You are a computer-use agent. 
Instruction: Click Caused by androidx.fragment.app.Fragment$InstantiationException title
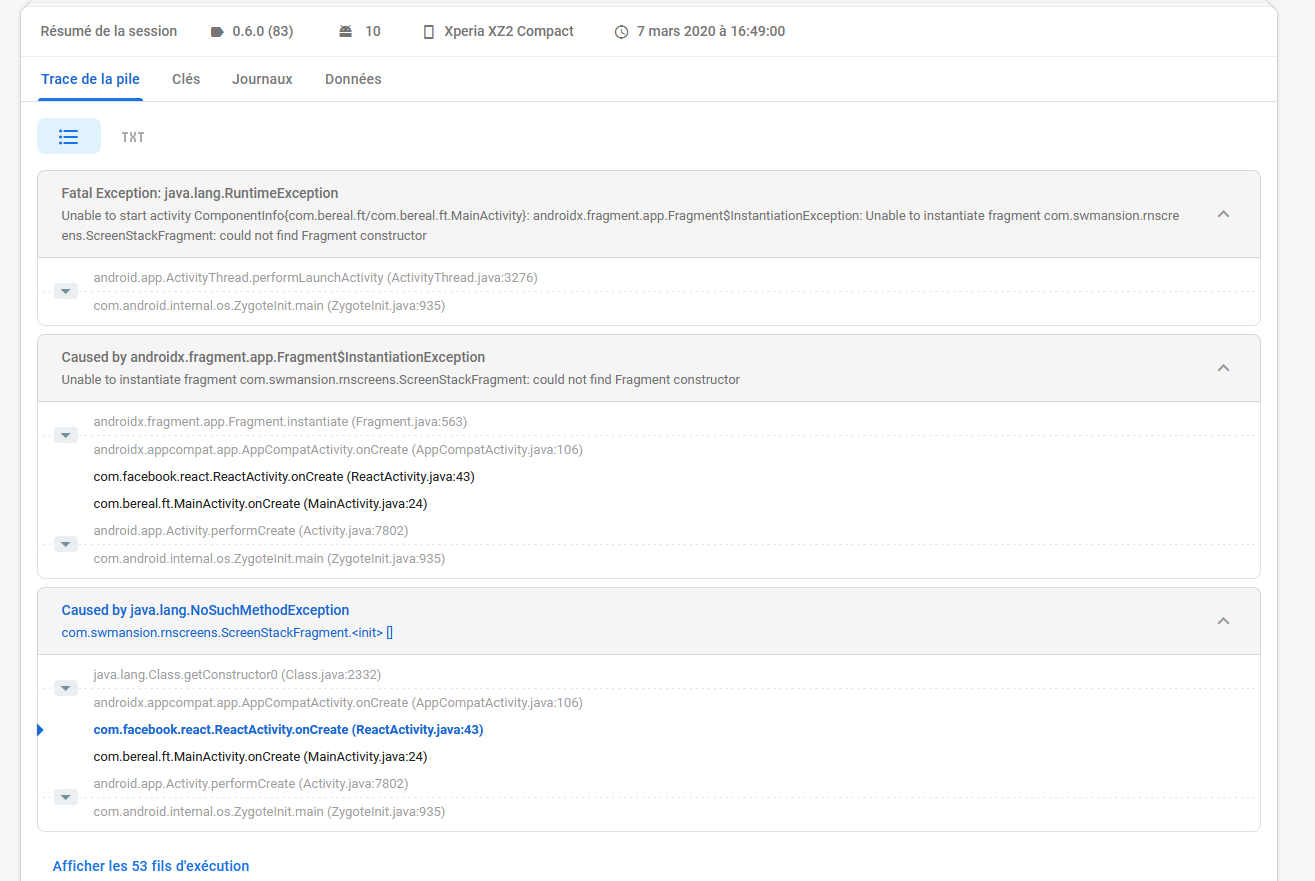click(x=273, y=357)
